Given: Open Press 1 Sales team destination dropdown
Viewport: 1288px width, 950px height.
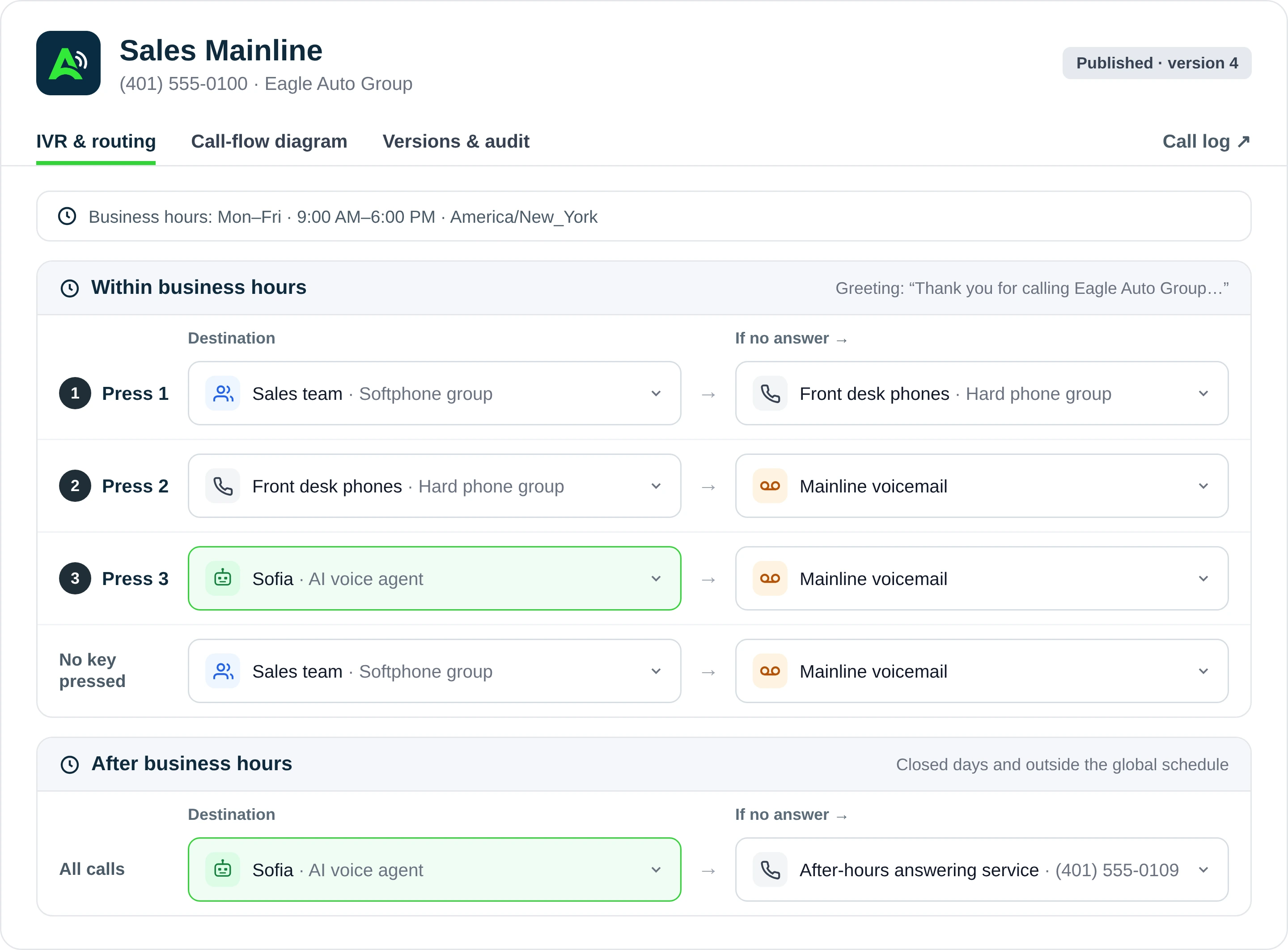Looking at the screenshot, I should tap(435, 393).
